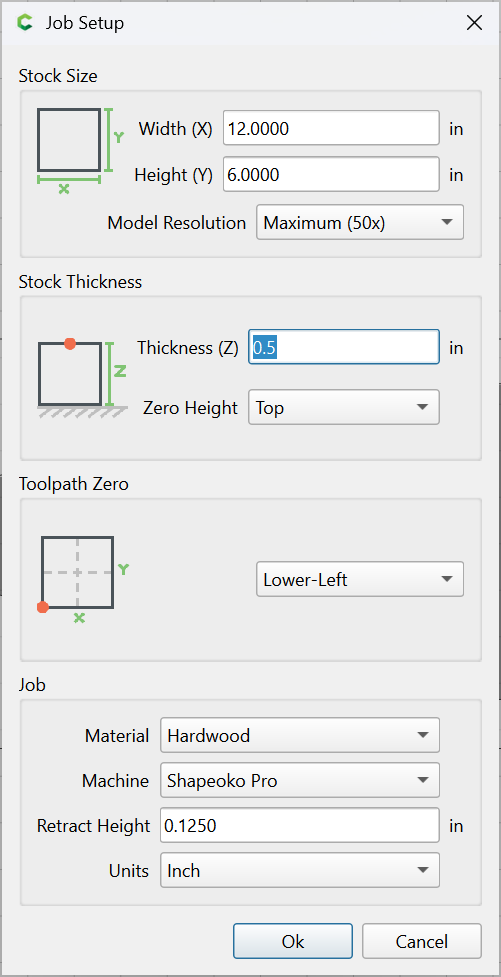Image resolution: width=501 pixels, height=977 pixels.
Task: Click the Retract Height input field
Action: click(300, 825)
